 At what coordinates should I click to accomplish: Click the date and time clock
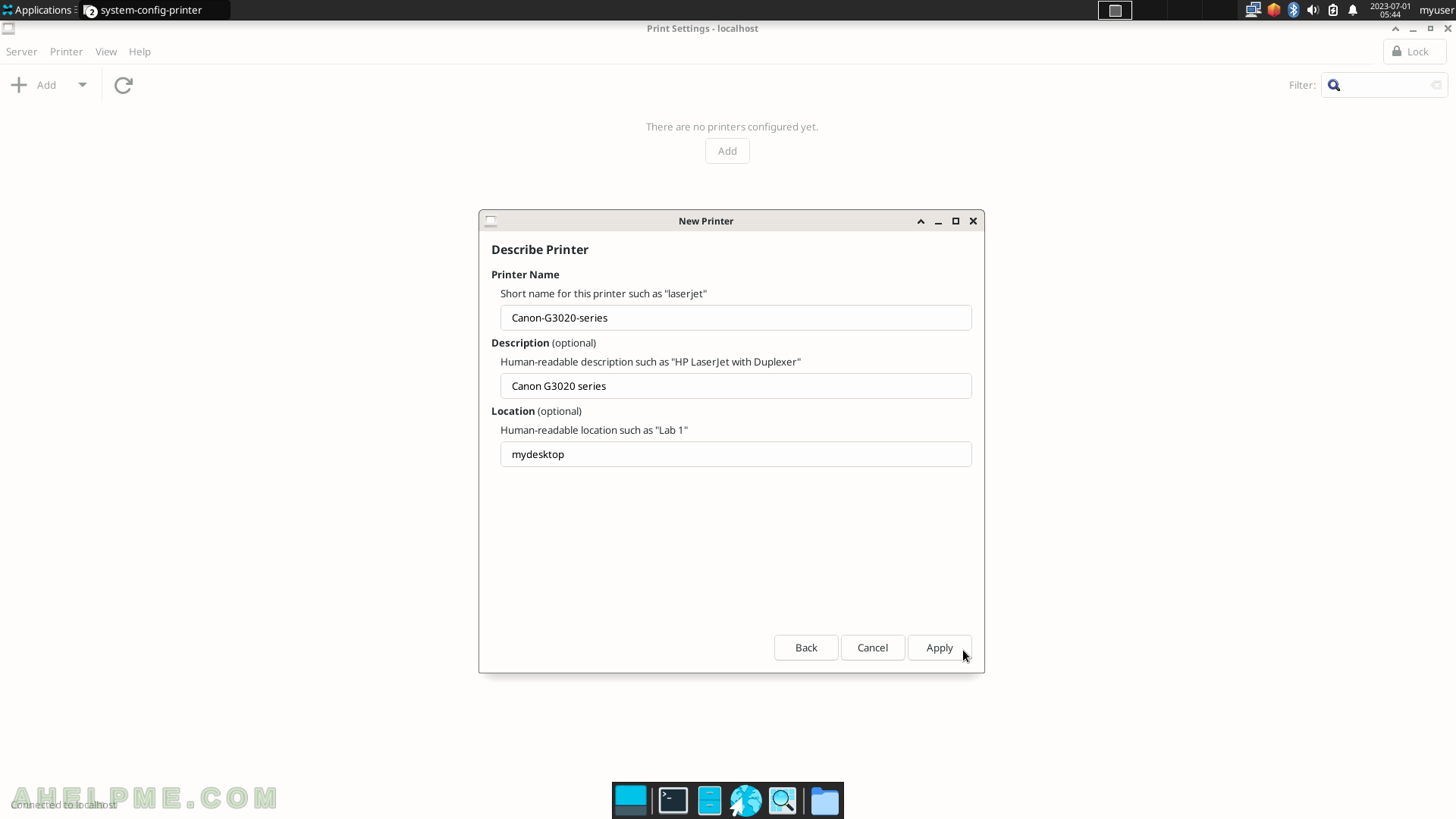[1390, 10]
